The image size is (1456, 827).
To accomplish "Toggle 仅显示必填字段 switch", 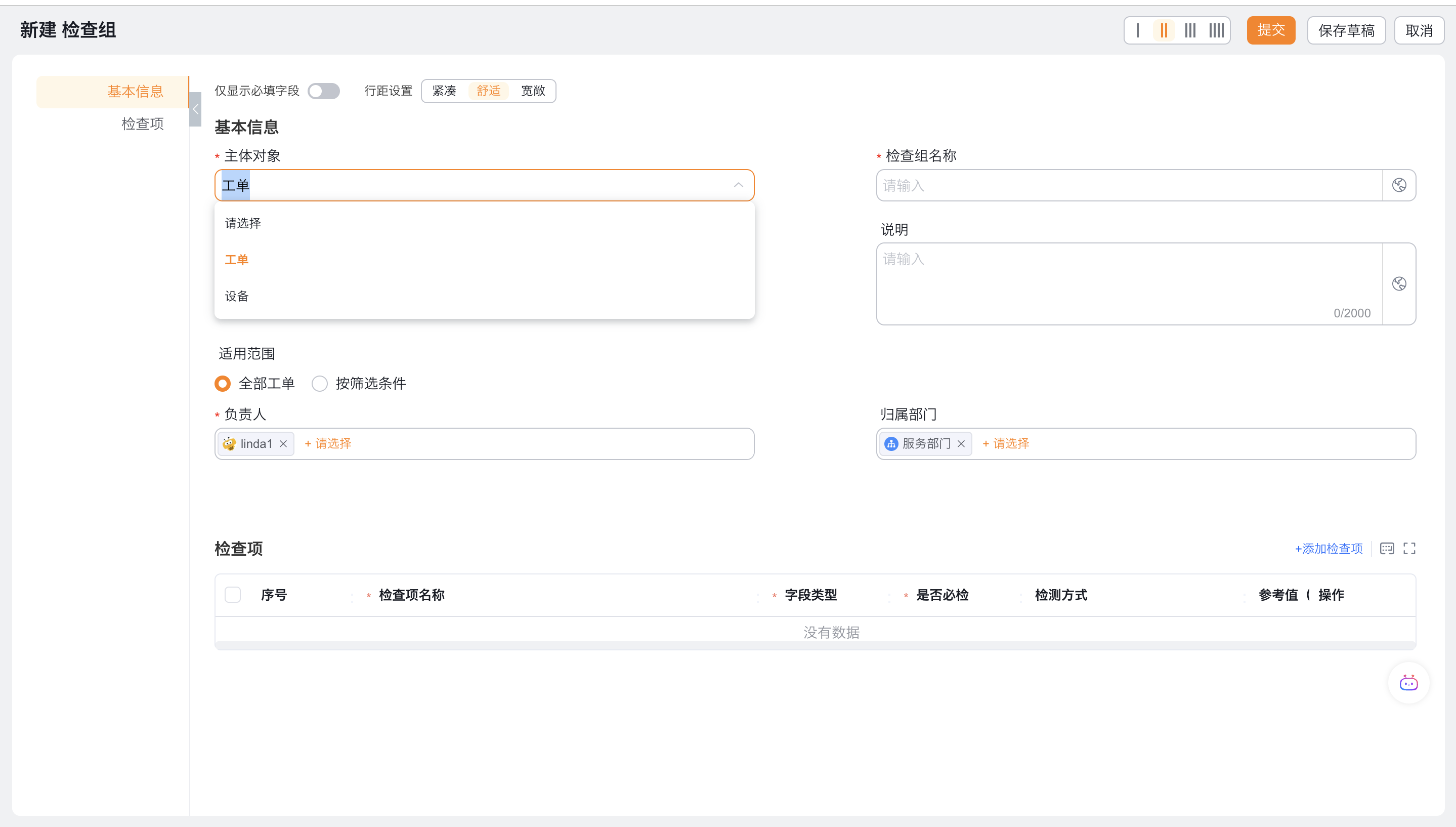I will 324,91.
